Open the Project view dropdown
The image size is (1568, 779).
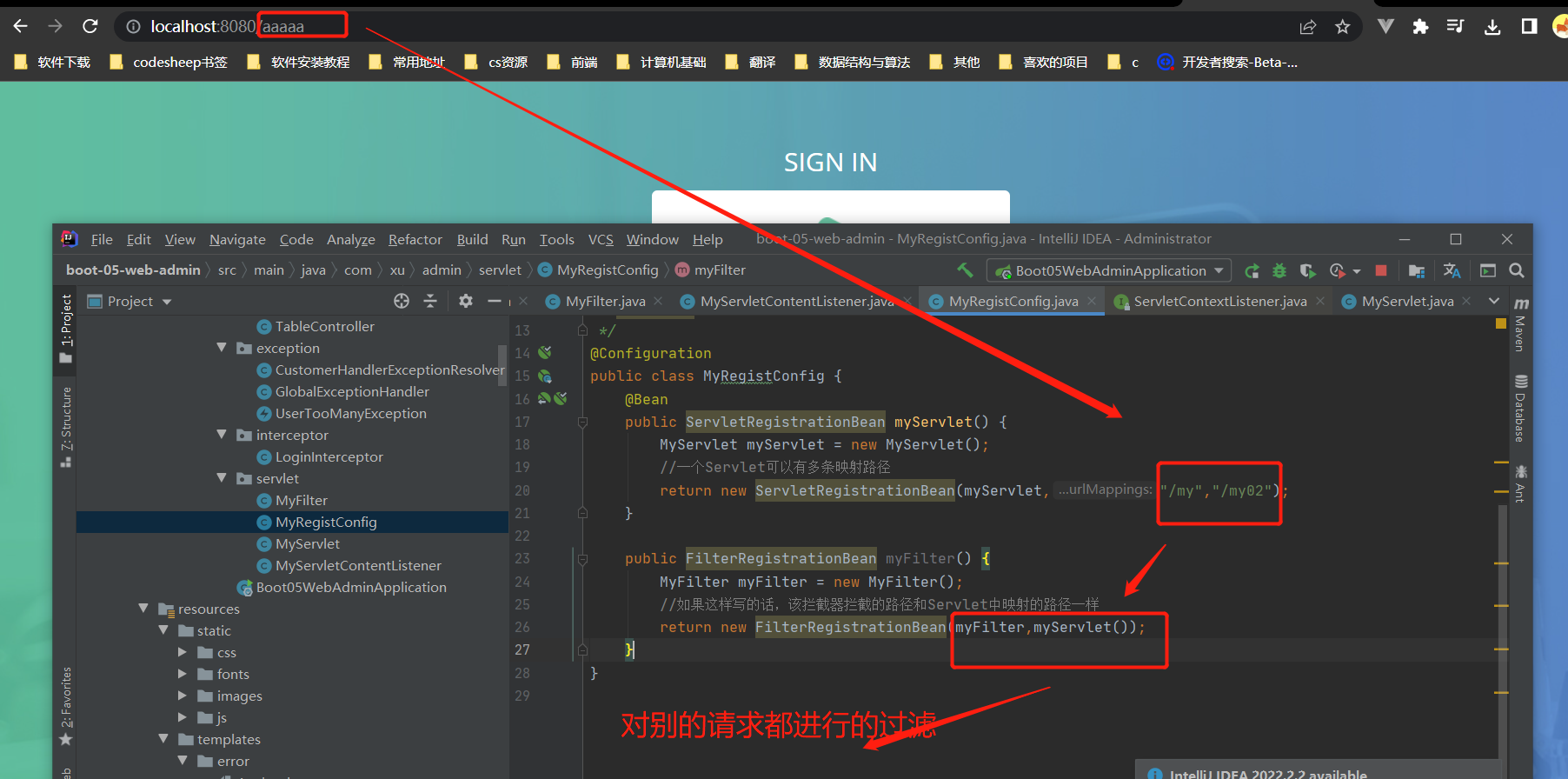(x=130, y=301)
